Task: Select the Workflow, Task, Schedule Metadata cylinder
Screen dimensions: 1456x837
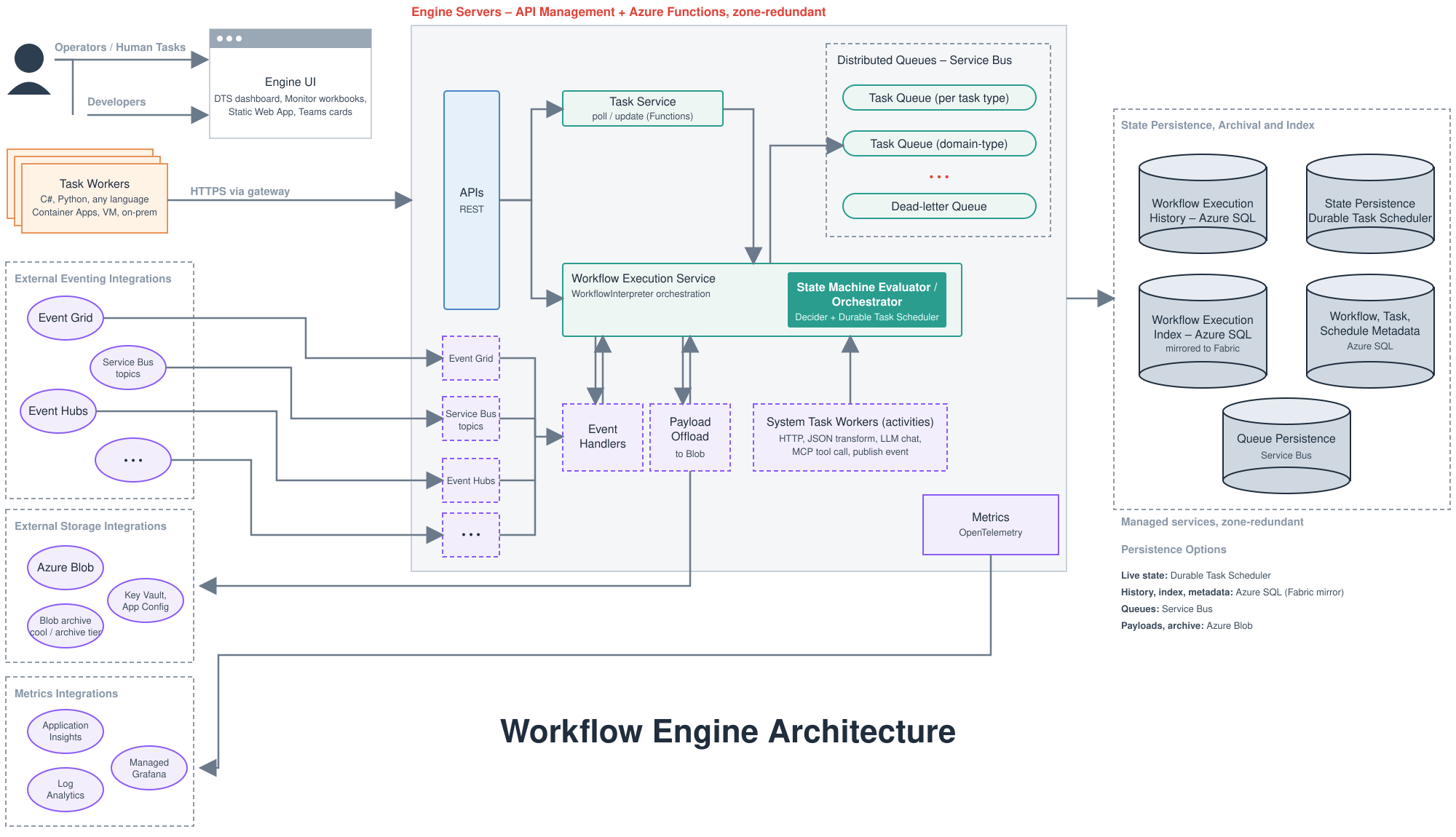Action: click(1370, 331)
